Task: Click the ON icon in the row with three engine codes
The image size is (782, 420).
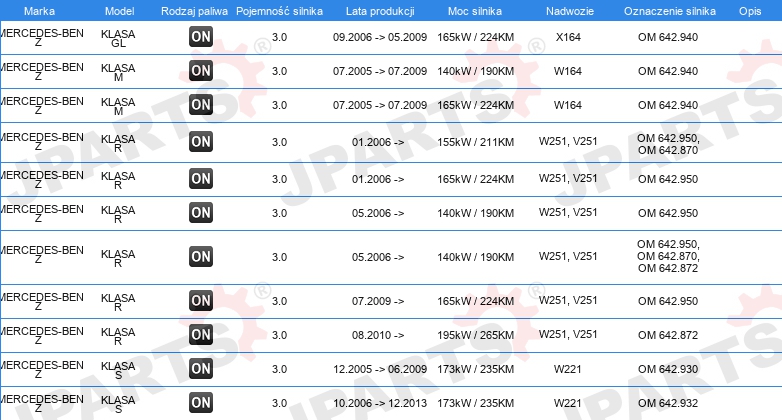Action: (201, 257)
